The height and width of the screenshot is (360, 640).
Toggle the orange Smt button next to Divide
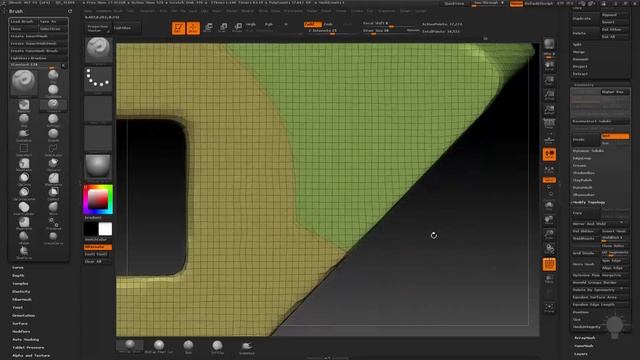pos(615,136)
